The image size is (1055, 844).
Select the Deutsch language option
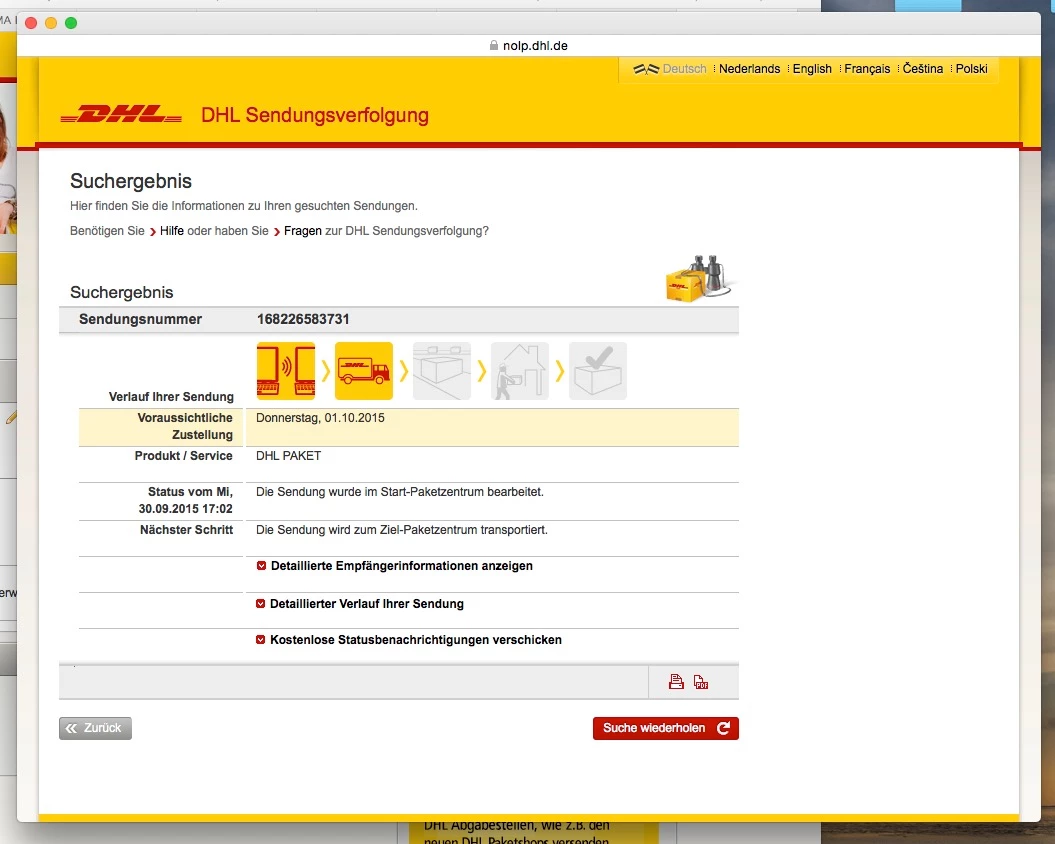684,69
